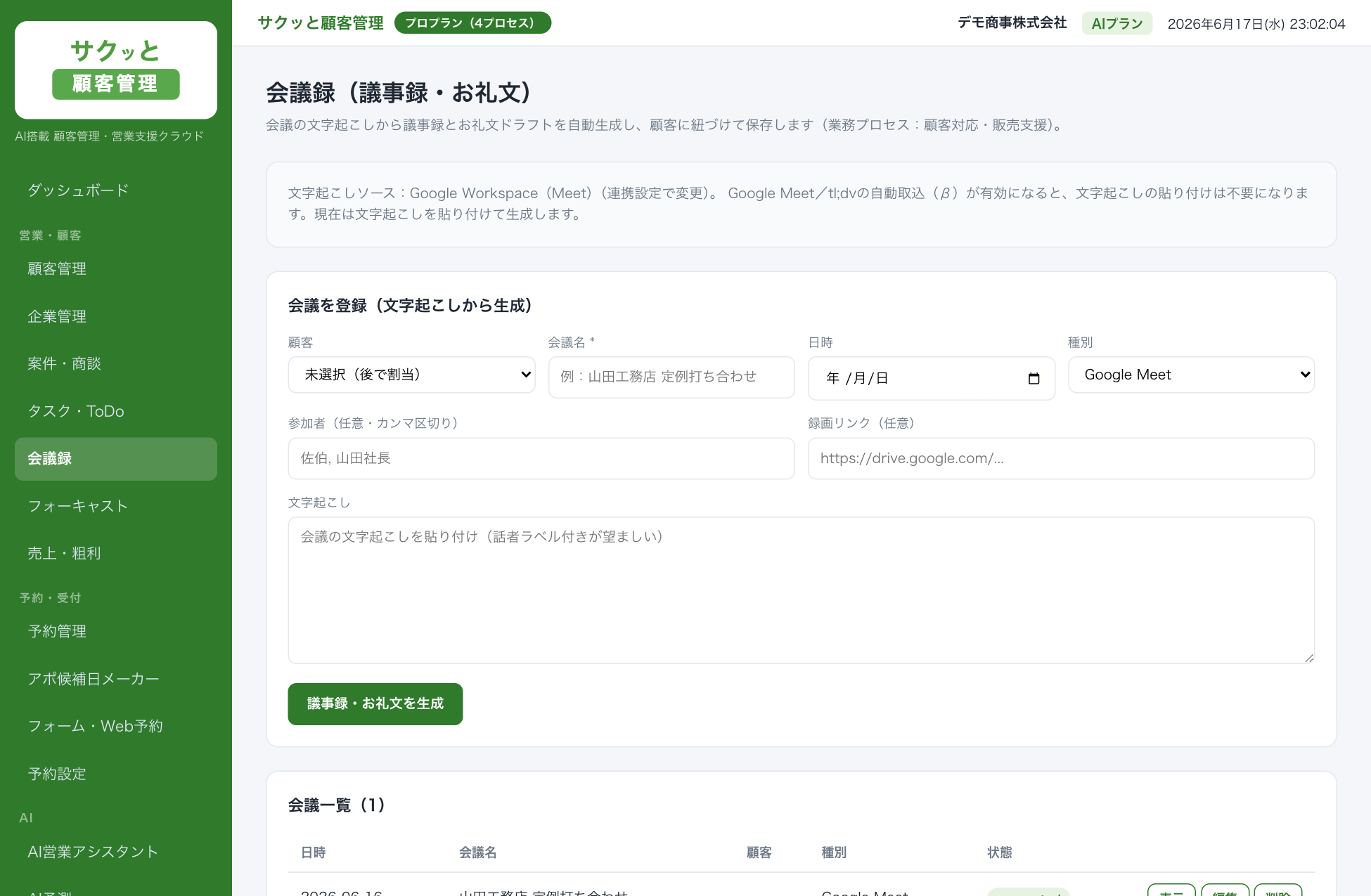Focus the 参加者 input field
The height and width of the screenshot is (896, 1371).
point(541,458)
